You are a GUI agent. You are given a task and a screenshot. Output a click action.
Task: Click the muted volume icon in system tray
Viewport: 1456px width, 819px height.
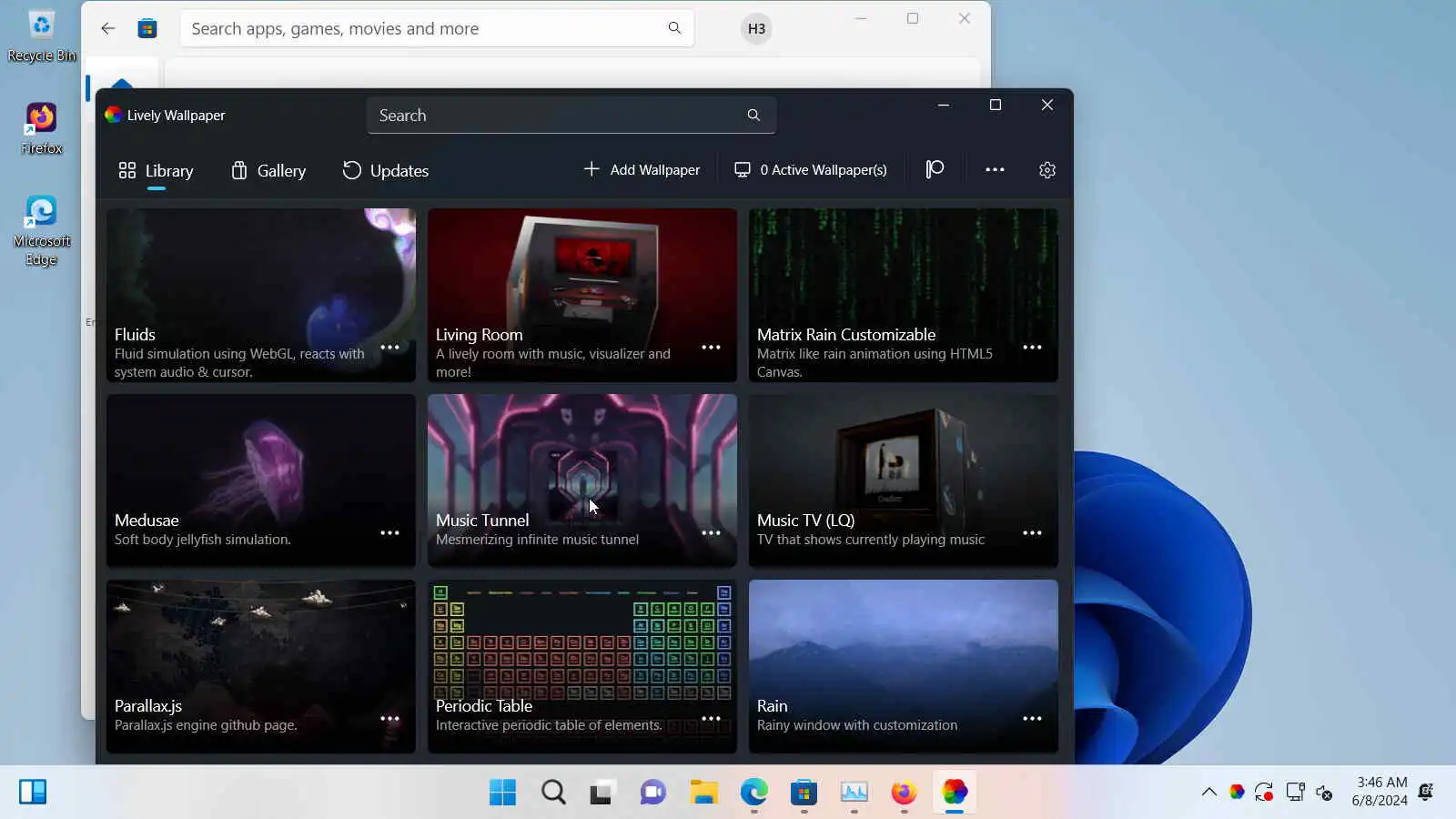pos(1325,792)
